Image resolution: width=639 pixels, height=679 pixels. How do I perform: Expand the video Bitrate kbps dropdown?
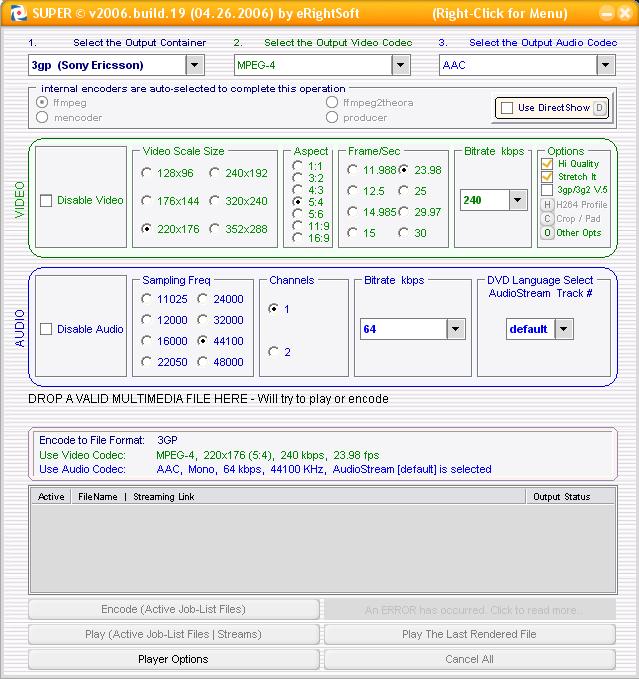518,200
